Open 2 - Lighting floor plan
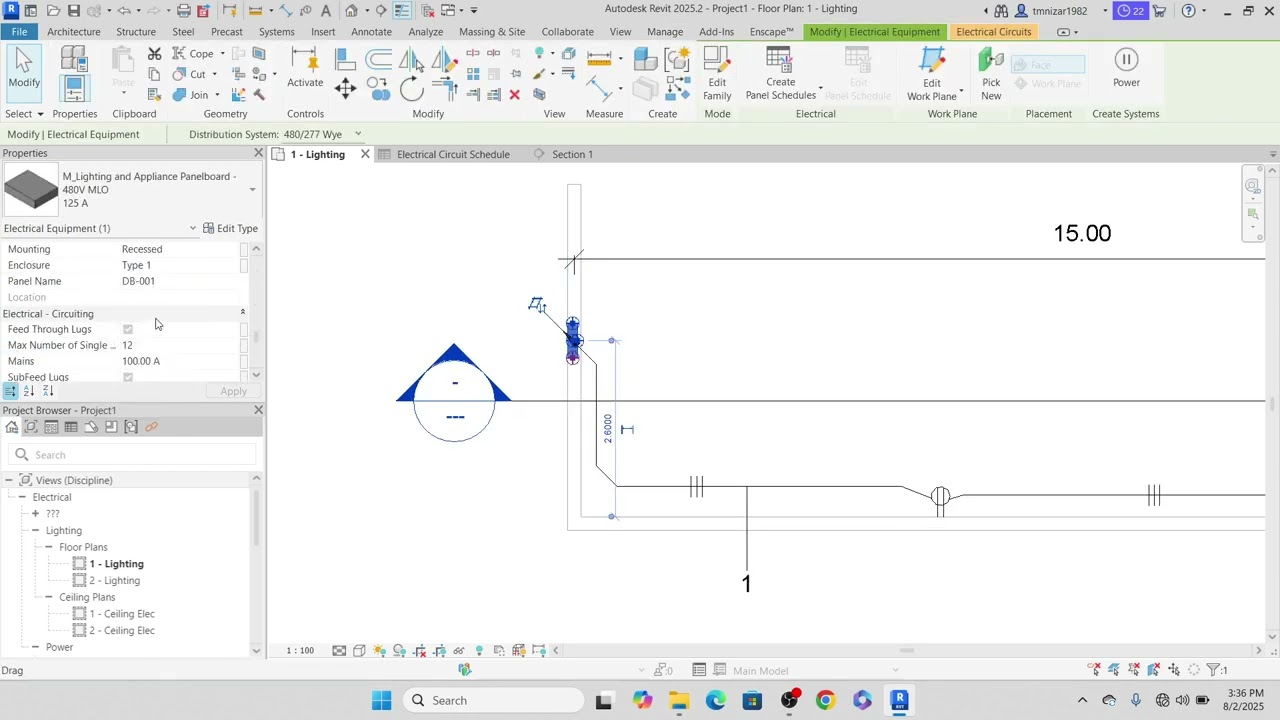Image resolution: width=1280 pixels, height=720 pixels. point(114,581)
